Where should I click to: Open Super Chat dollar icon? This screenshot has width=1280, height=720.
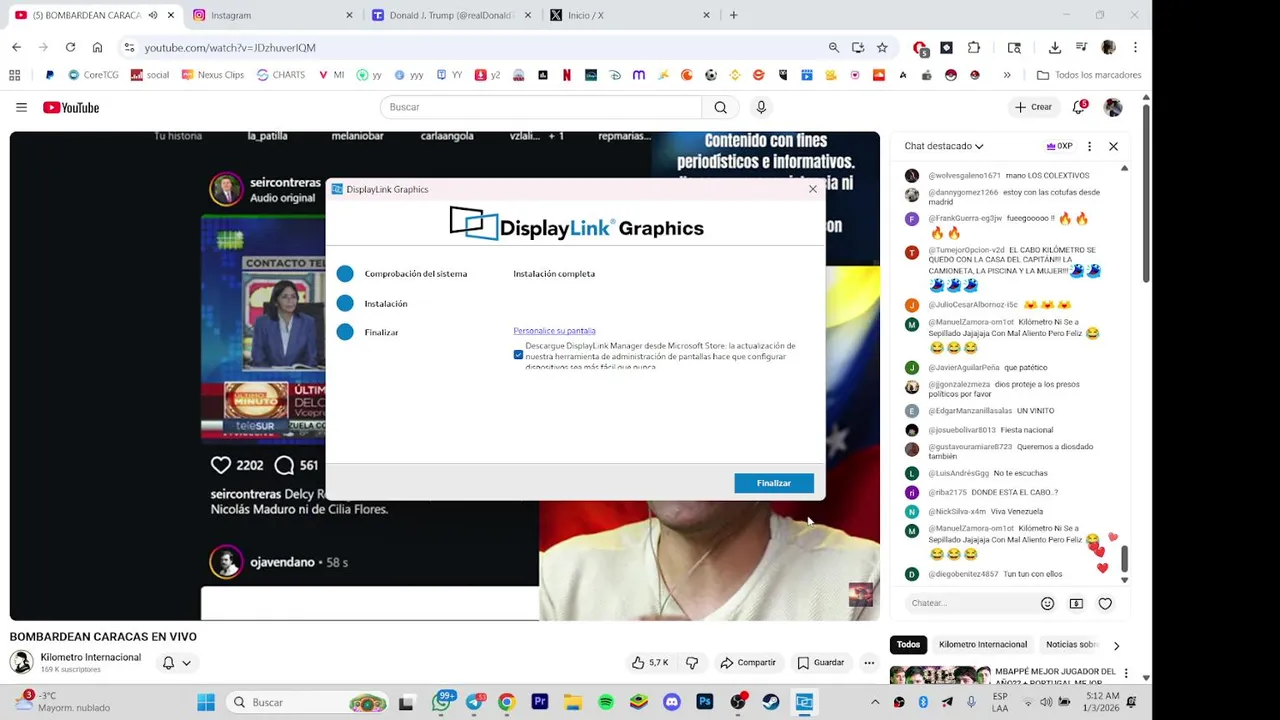(x=1076, y=603)
